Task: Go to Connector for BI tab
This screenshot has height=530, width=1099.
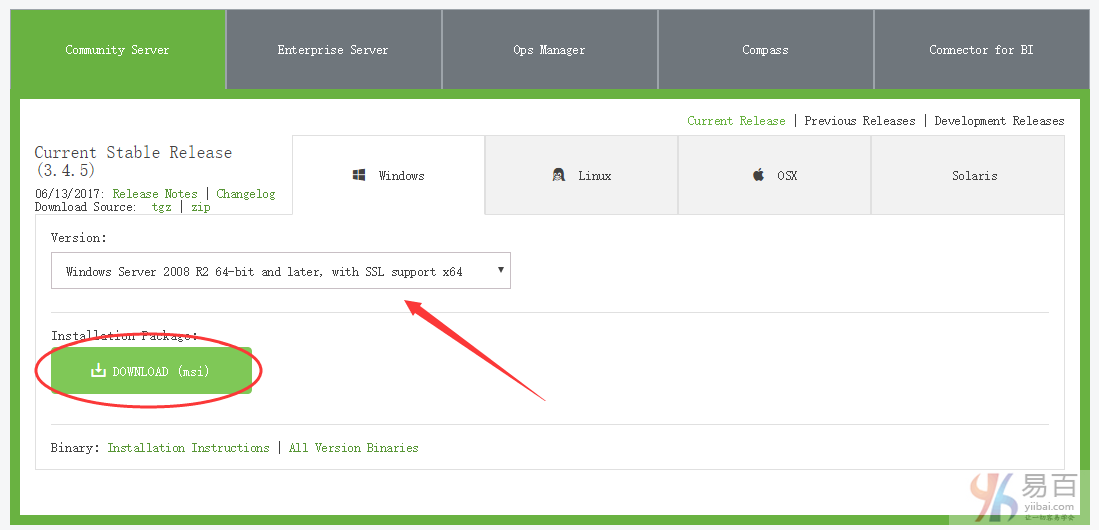Action: click(981, 50)
